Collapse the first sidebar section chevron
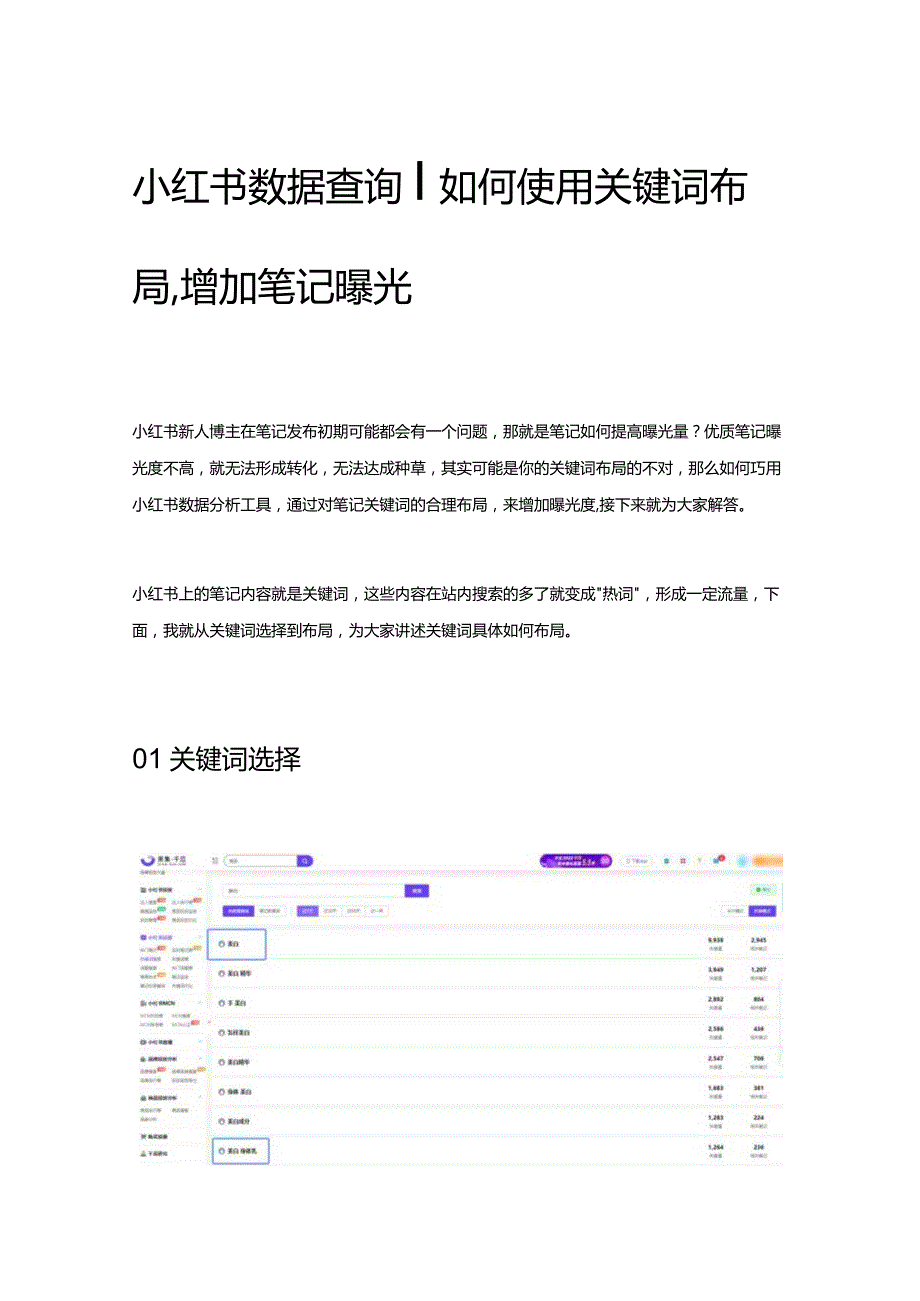 pyautogui.click(x=200, y=890)
